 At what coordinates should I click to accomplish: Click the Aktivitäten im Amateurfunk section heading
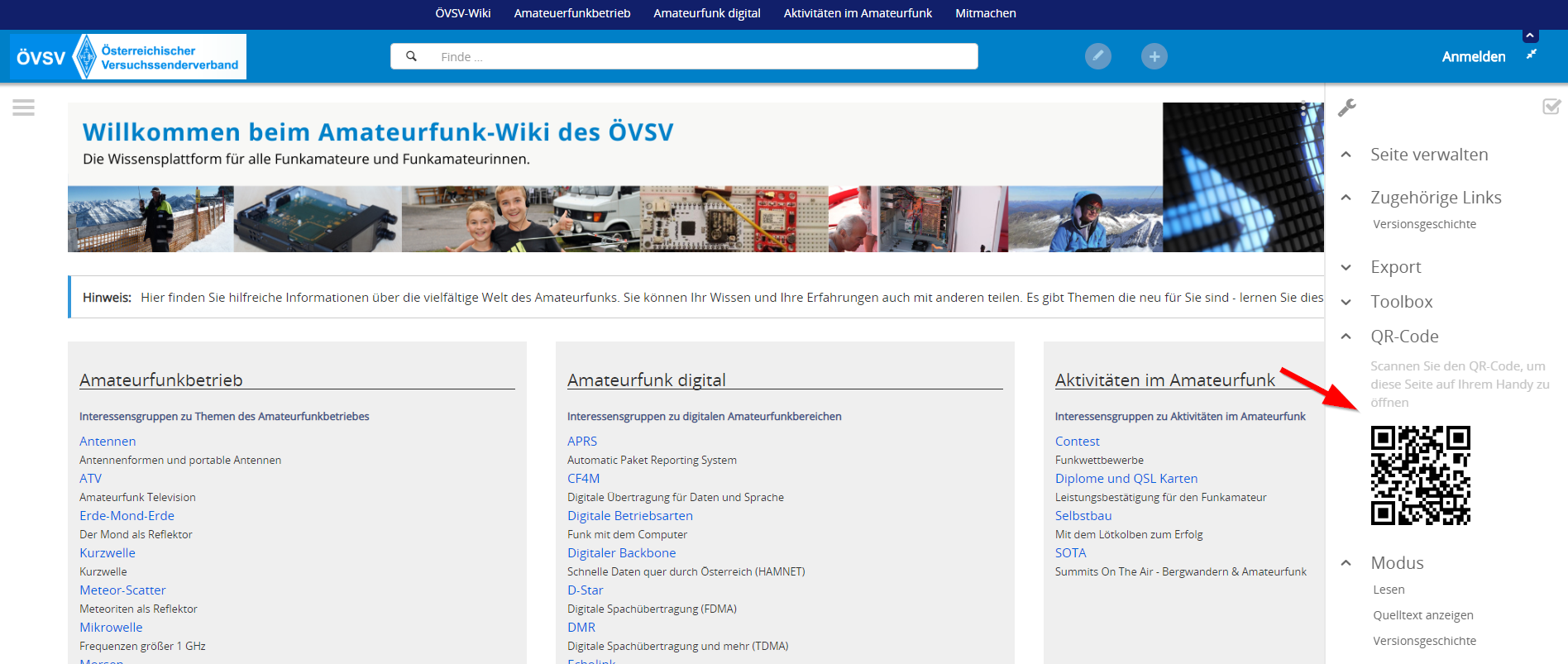tap(1165, 380)
